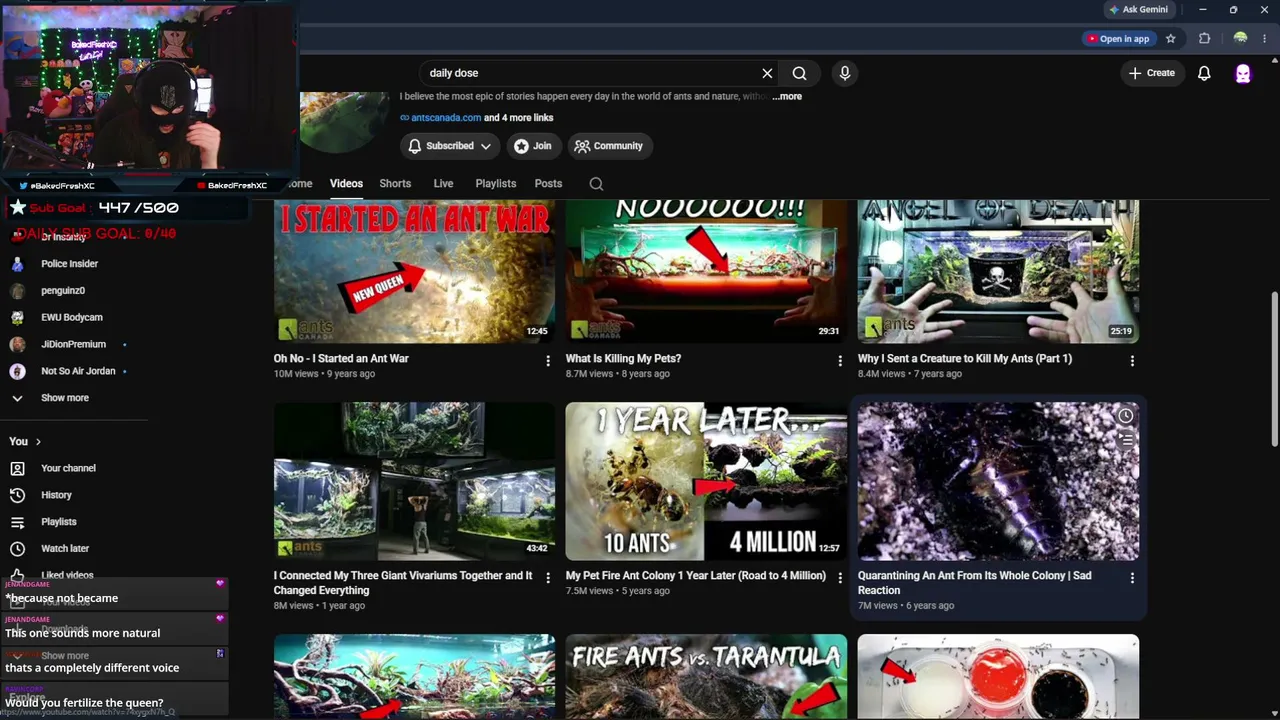Open the '1 Year Later' fire ant thumbnail
The width and height of the screenshot is (1280, 720).
click(x=706, y=481)
